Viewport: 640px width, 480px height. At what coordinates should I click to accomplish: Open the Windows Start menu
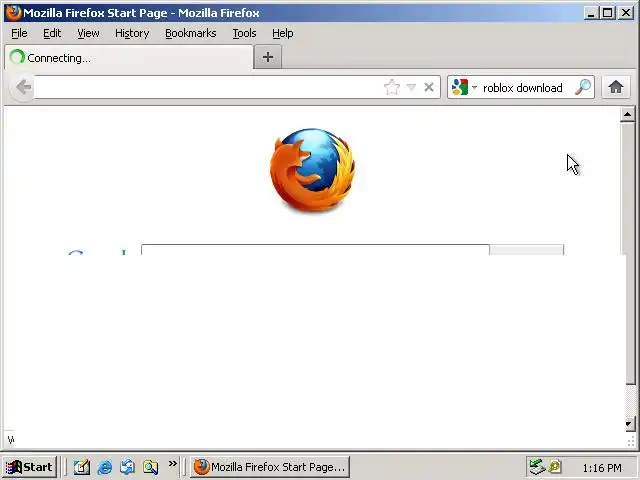pos(29,467)
